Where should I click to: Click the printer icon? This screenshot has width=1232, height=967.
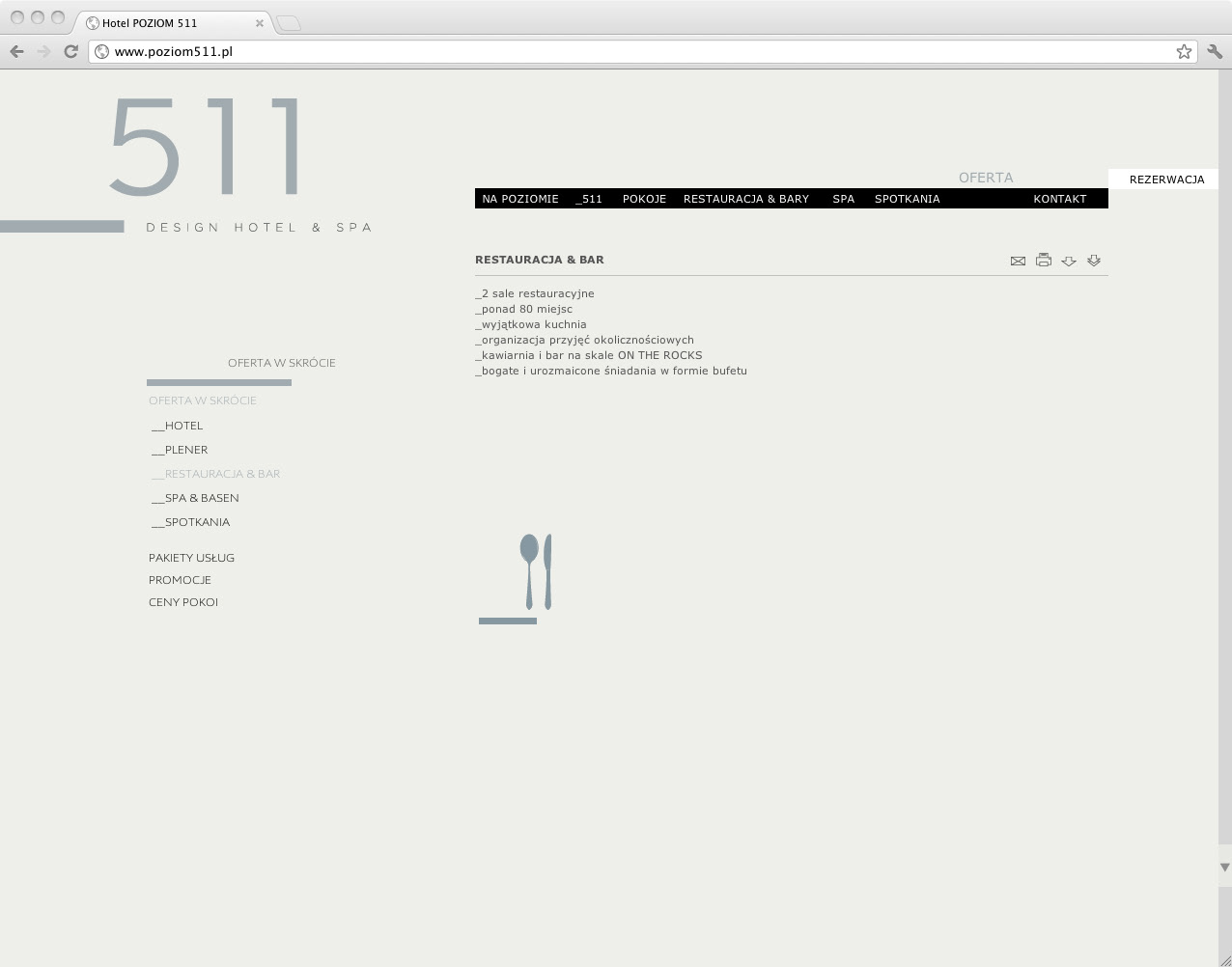tap(1043, 260)
